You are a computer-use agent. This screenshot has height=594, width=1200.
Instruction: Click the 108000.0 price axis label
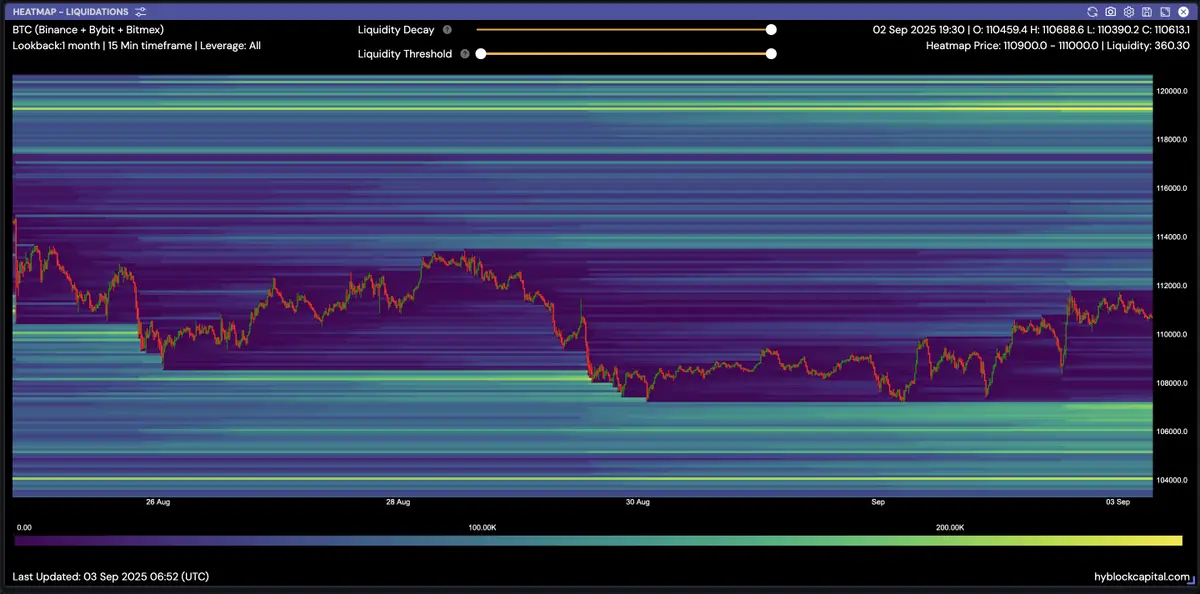tap(1173, 383)
